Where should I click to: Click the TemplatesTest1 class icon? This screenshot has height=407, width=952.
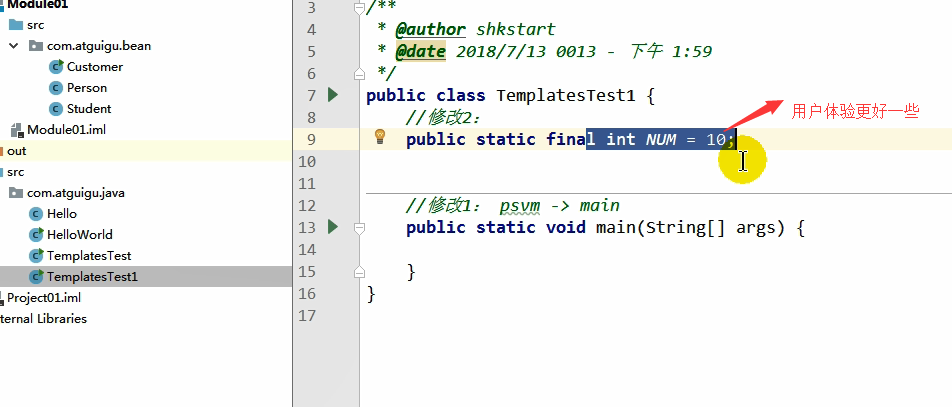point(36,277)
